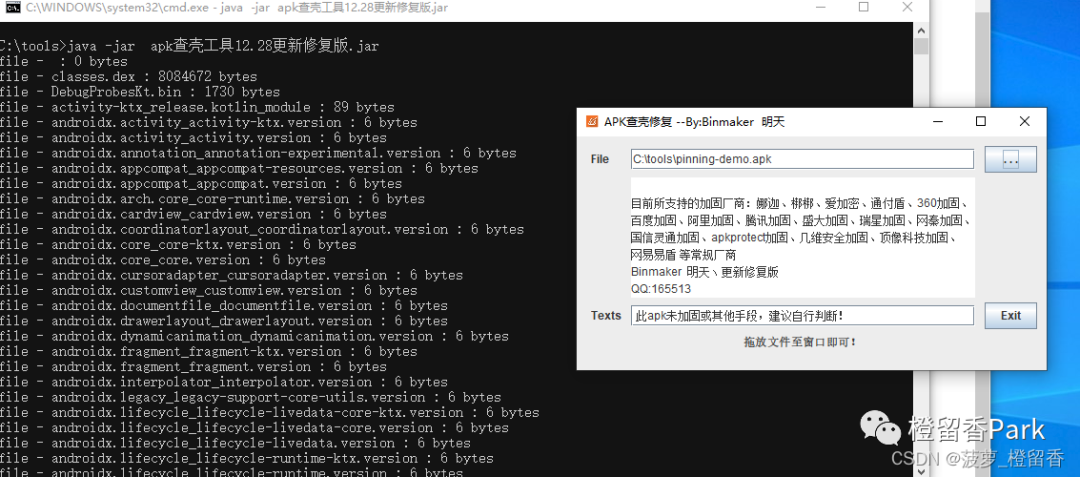This screenshot has width=1080, height=477.
Task: Click the cmd console scrollbar thumb
Action: [920, 46]
